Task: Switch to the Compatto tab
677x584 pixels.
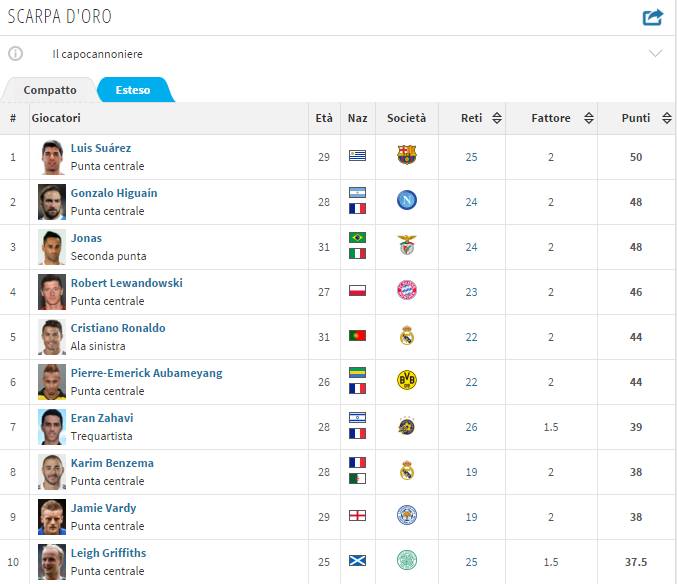Action: [50, 90]
